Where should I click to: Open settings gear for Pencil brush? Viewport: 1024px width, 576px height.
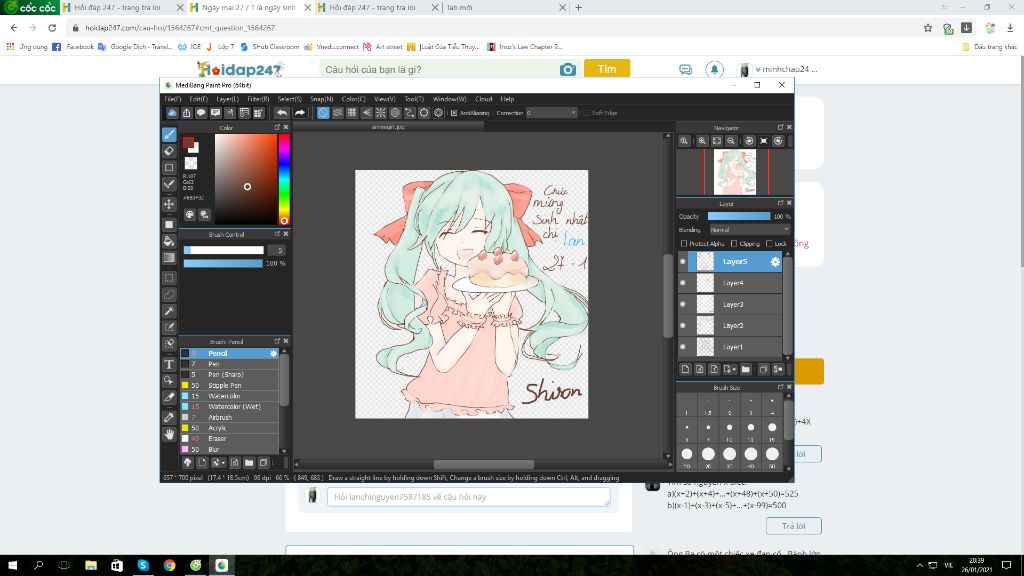point(274,353)
